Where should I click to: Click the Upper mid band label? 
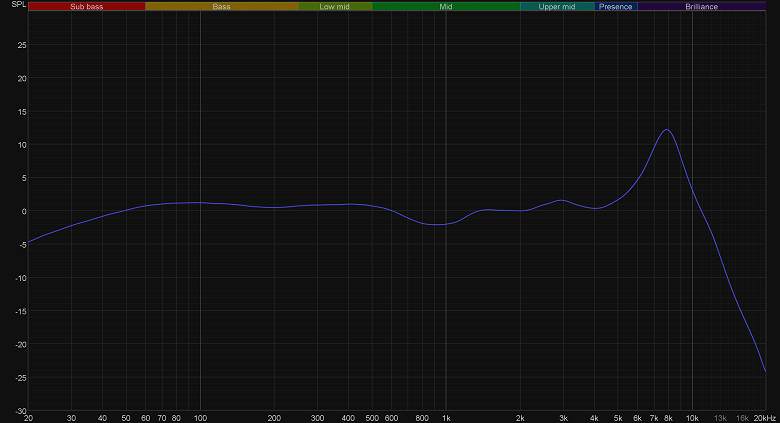[x=557, y=6]
